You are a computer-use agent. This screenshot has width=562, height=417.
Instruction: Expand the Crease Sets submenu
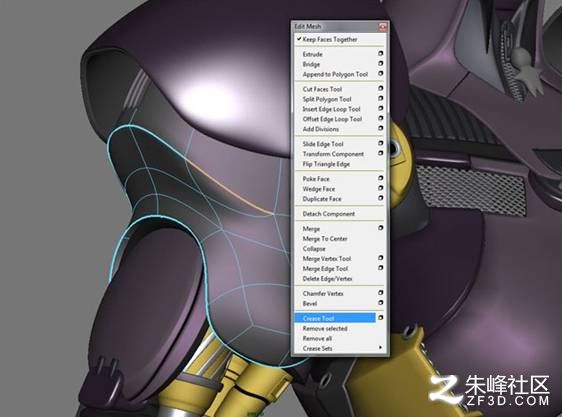coord(340,349)
